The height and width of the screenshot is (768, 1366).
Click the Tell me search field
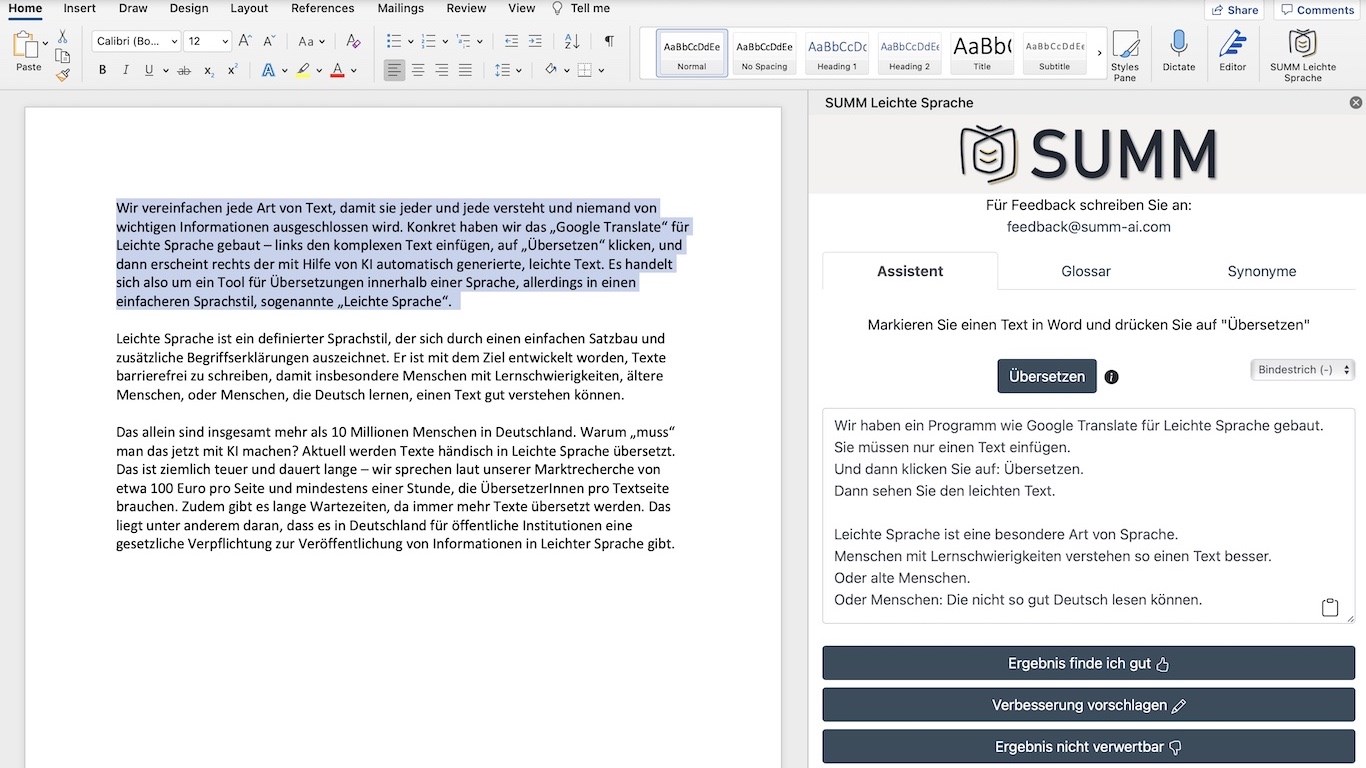click(x=581, y=8)
